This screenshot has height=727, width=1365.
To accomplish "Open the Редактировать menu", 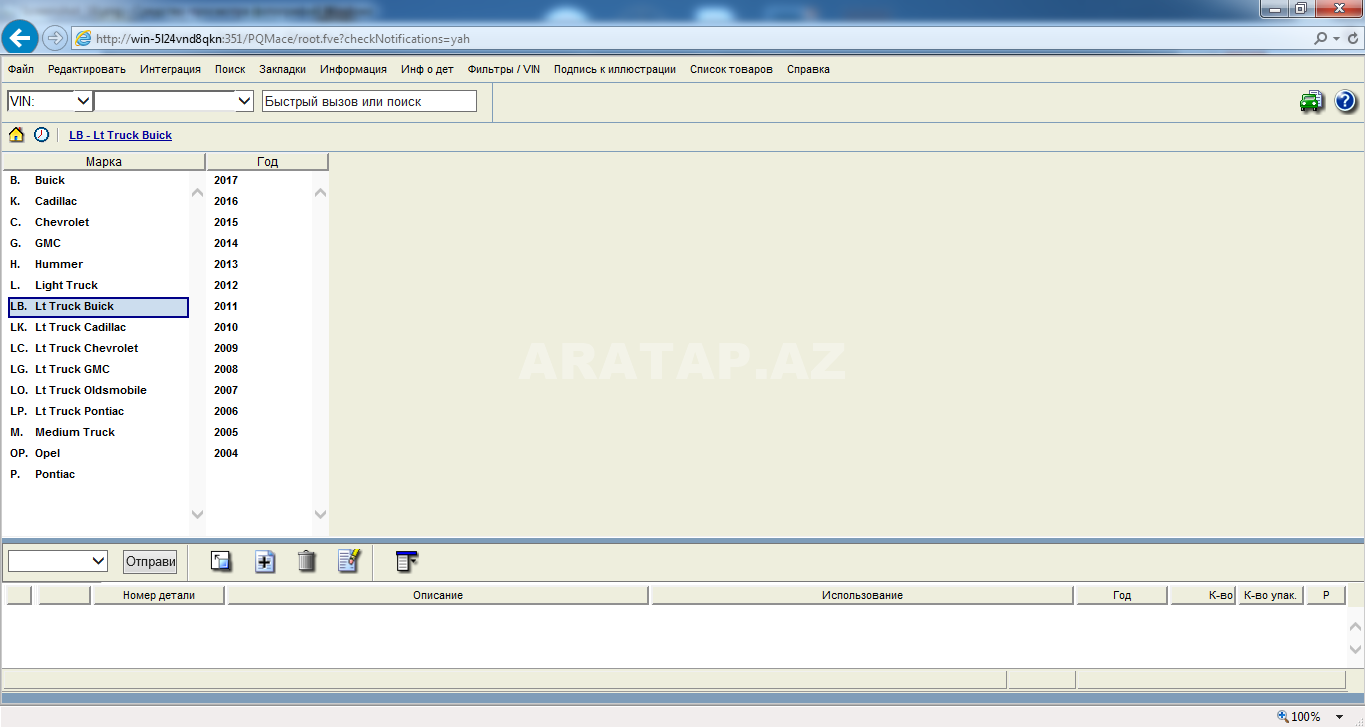I will point(87,69).
